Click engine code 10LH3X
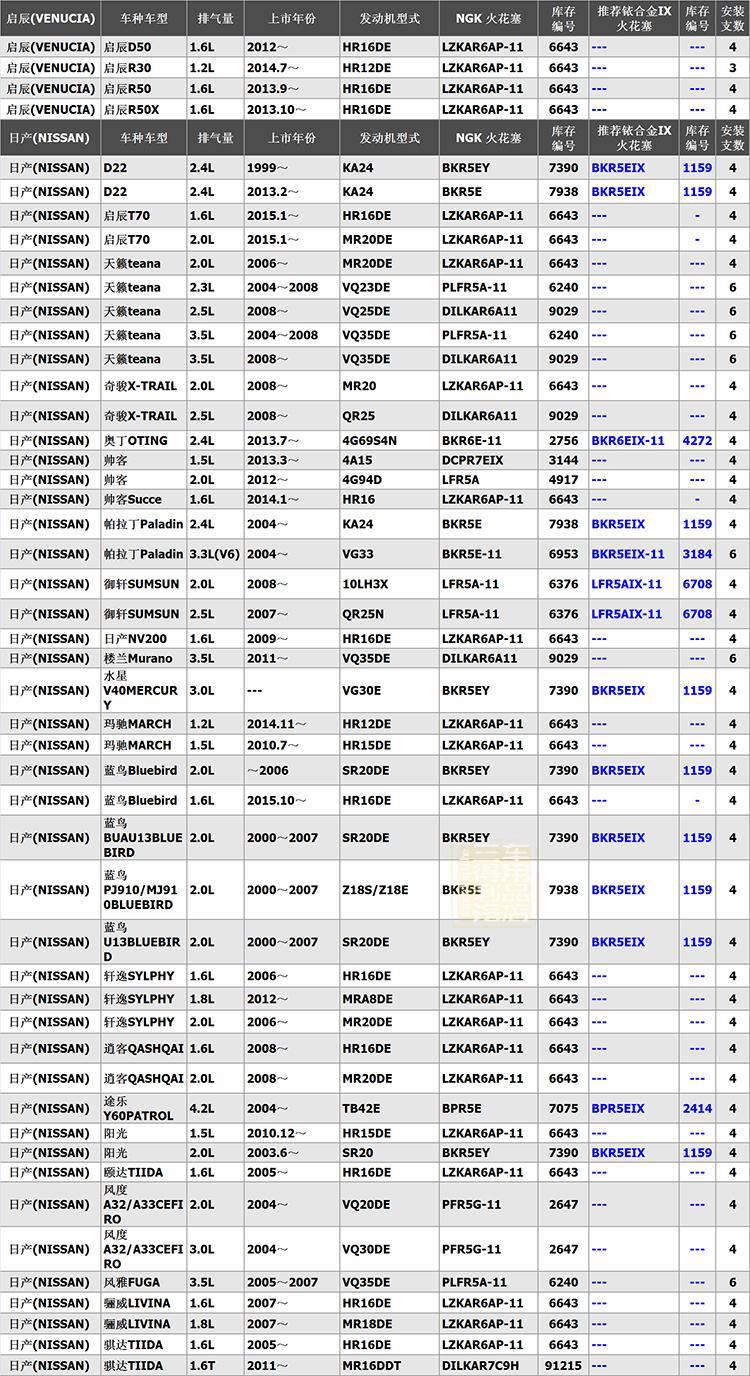Screen dimensions: 750x1376 (363, 584)
